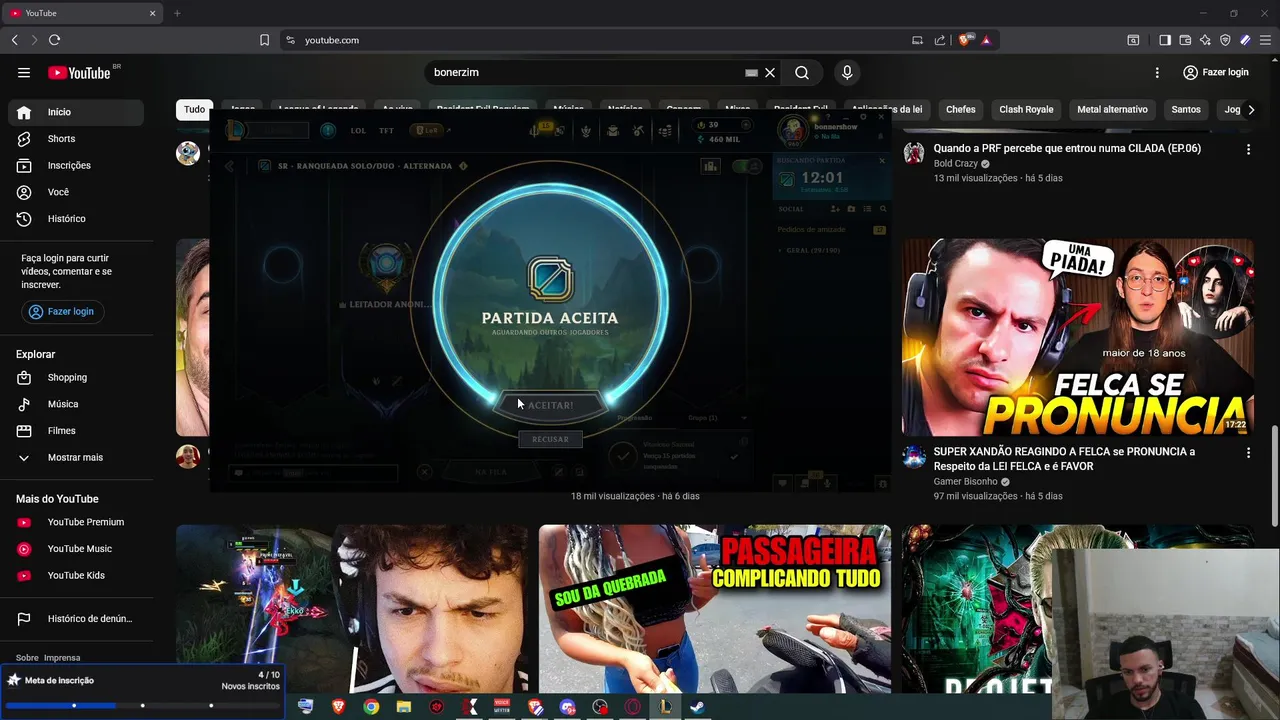Viewport: 1280px width, 720px height.
Task: Open Histórico in the sidebar
Action: point(76,218)
